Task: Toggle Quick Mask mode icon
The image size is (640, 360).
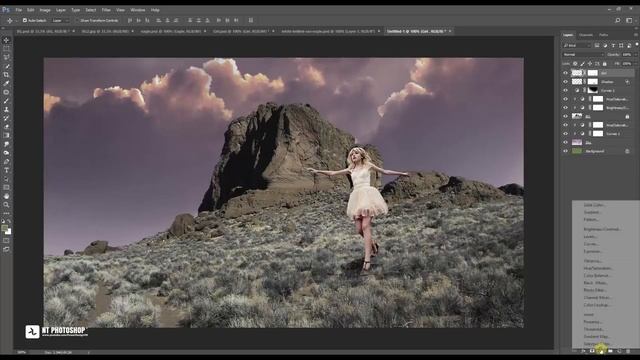Action: pyautogui.click(x=6, y=240)
